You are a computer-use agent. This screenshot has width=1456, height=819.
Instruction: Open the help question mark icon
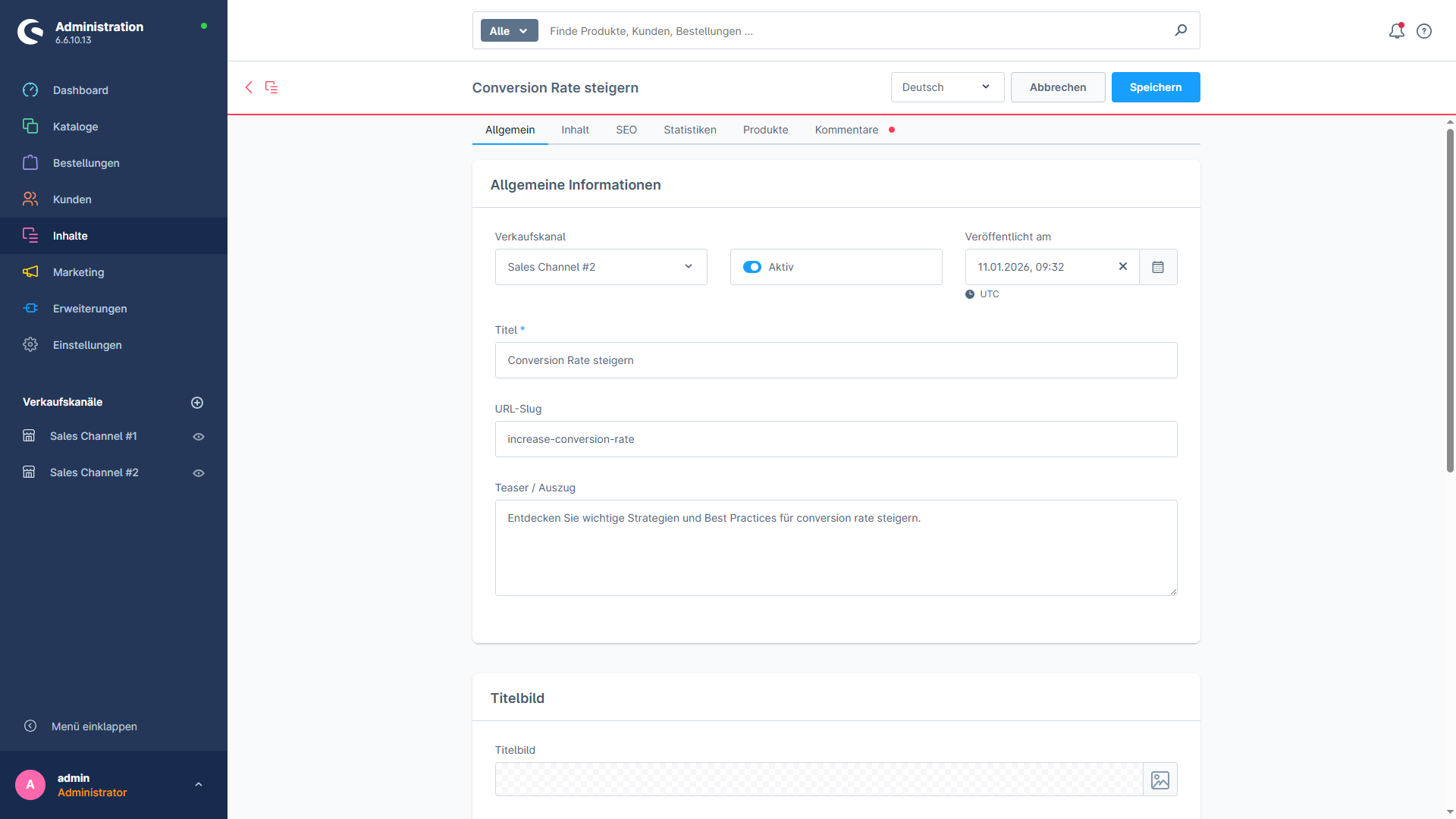(1424, 31)
